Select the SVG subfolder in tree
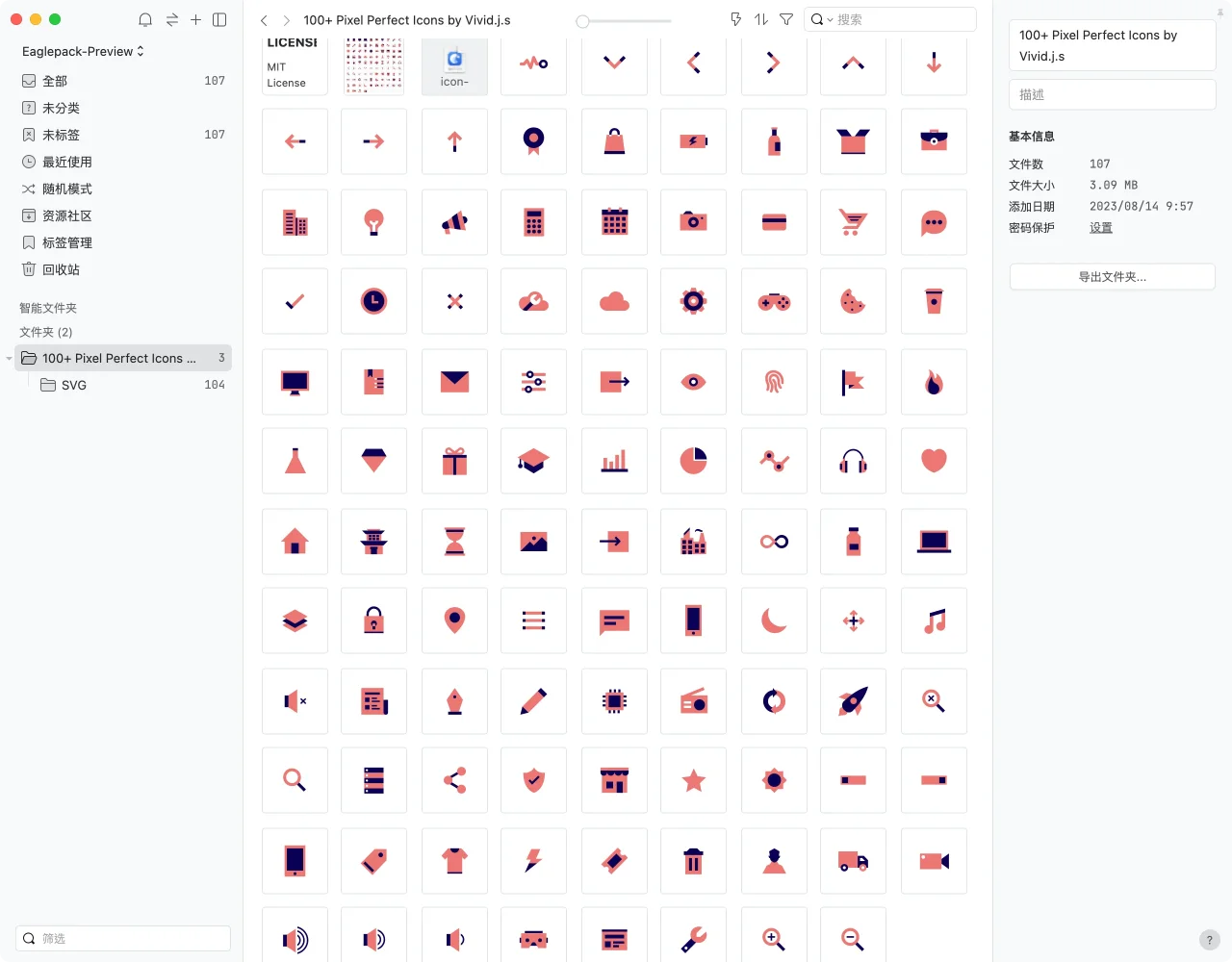1232x962 pixels. 74,385
